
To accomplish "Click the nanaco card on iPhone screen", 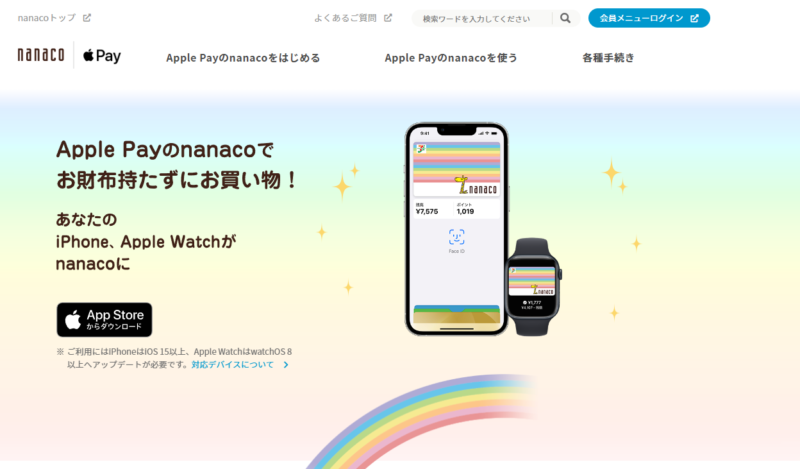I will (457, 169).
